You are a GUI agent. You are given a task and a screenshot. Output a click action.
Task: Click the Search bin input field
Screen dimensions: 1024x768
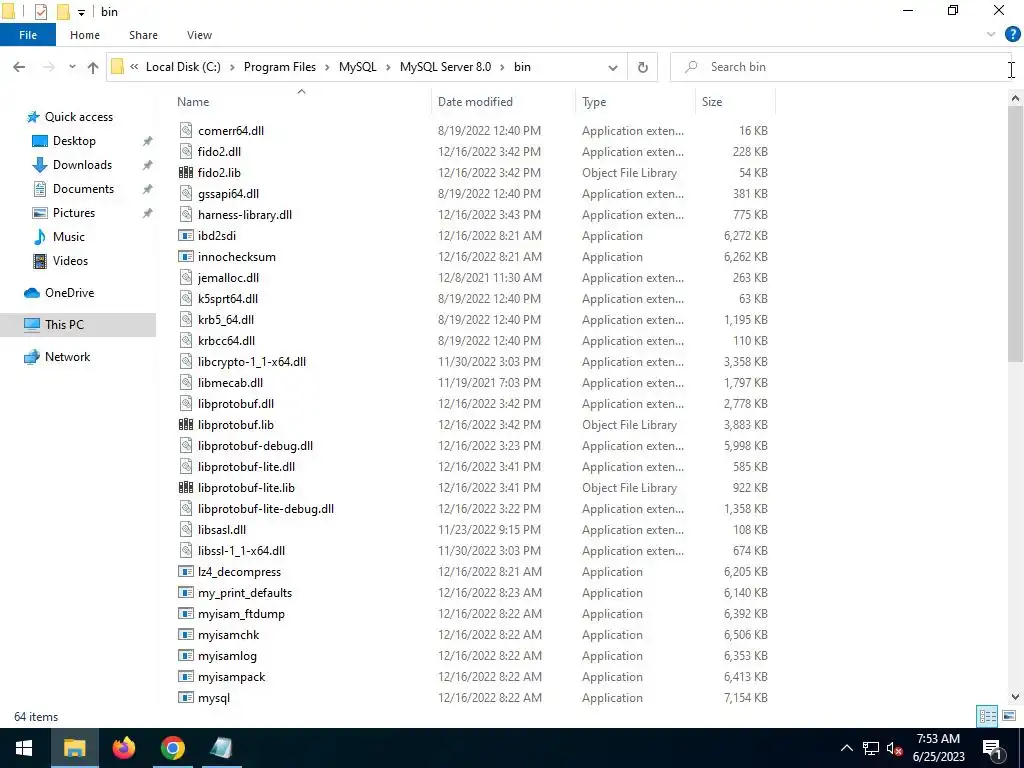842,67
